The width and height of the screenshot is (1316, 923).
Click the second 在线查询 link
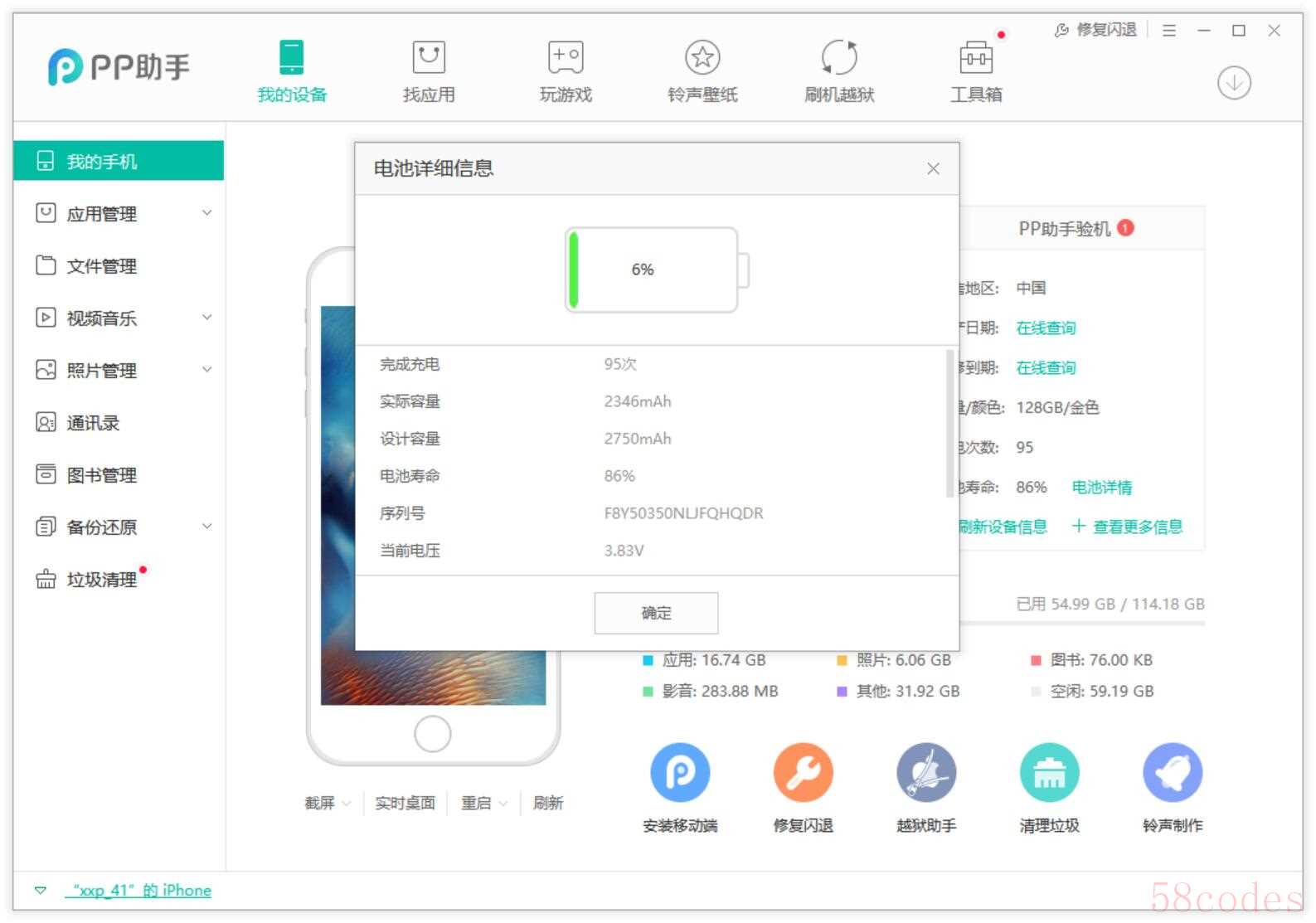[1046, 367]
